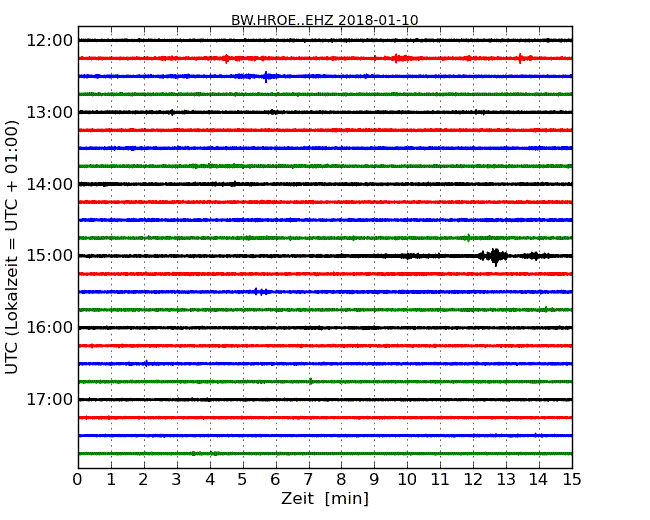Select the 14:00 y-axis time label
Viewport: 650px width, 520px height.
tap(49, 184)
